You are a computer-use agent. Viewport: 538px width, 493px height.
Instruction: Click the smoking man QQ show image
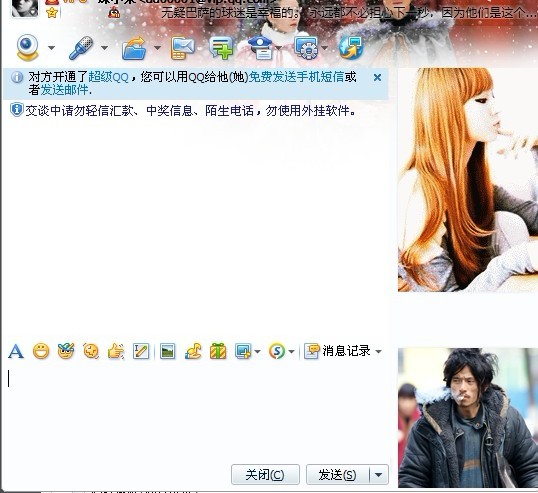[x=468, y=418]
